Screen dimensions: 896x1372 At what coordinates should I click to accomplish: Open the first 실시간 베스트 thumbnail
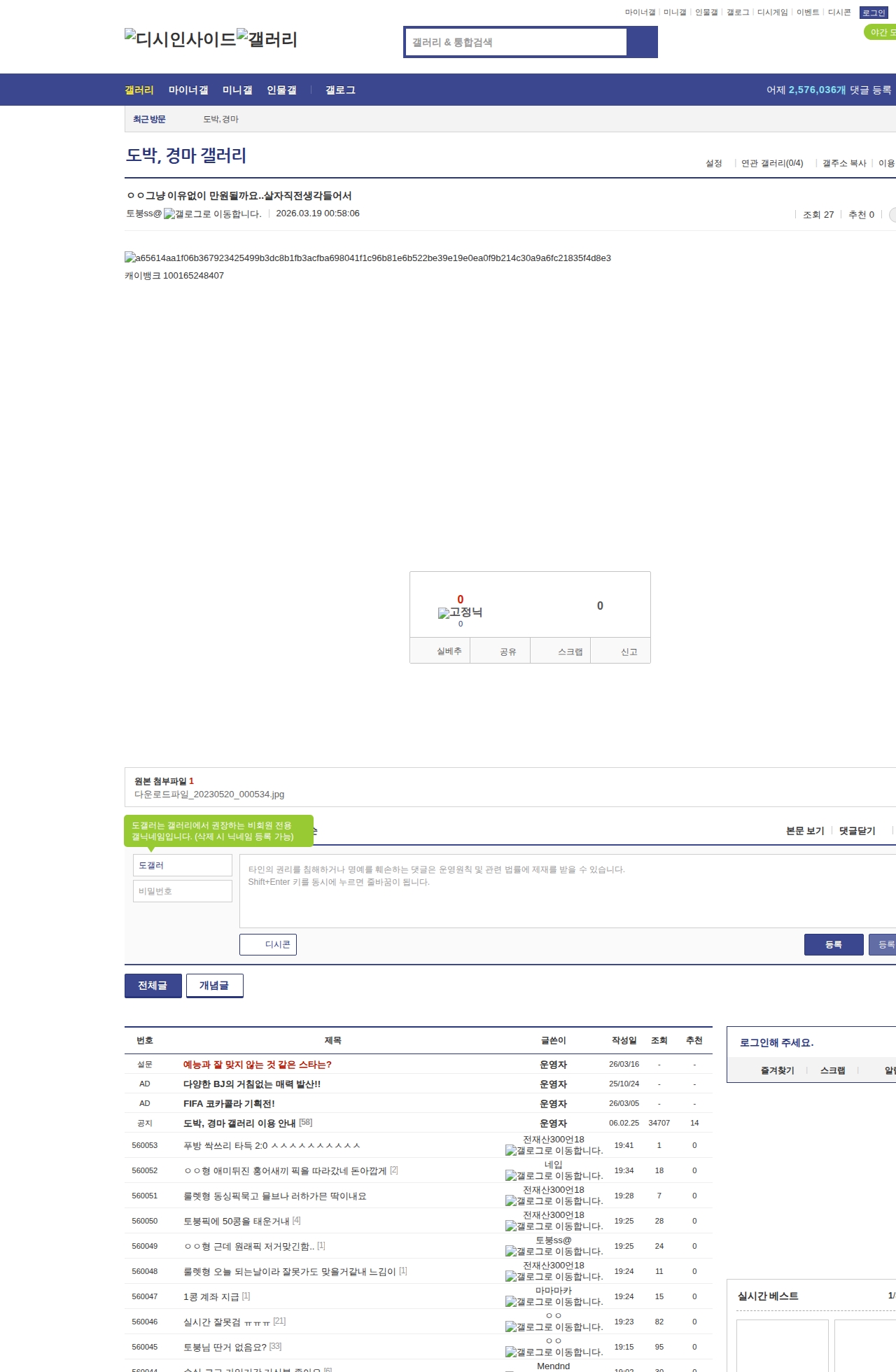point(783,1346)
